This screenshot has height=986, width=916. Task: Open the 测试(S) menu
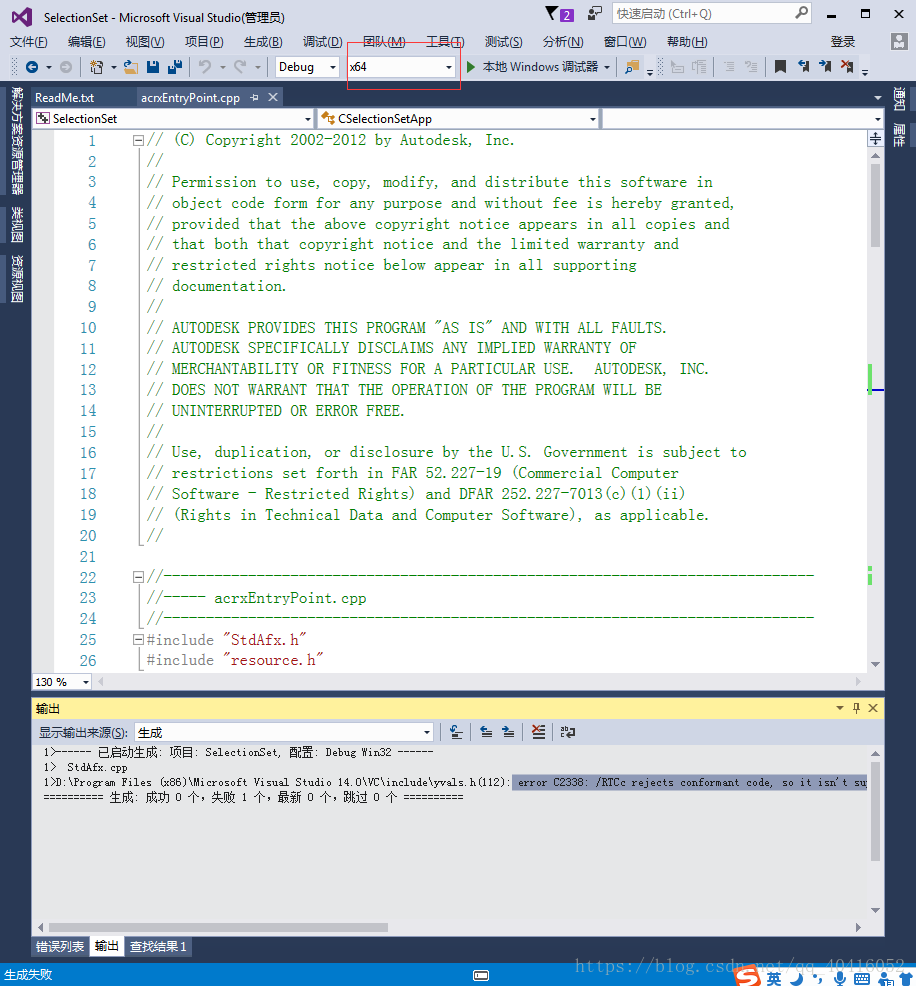tap(504, 42)
